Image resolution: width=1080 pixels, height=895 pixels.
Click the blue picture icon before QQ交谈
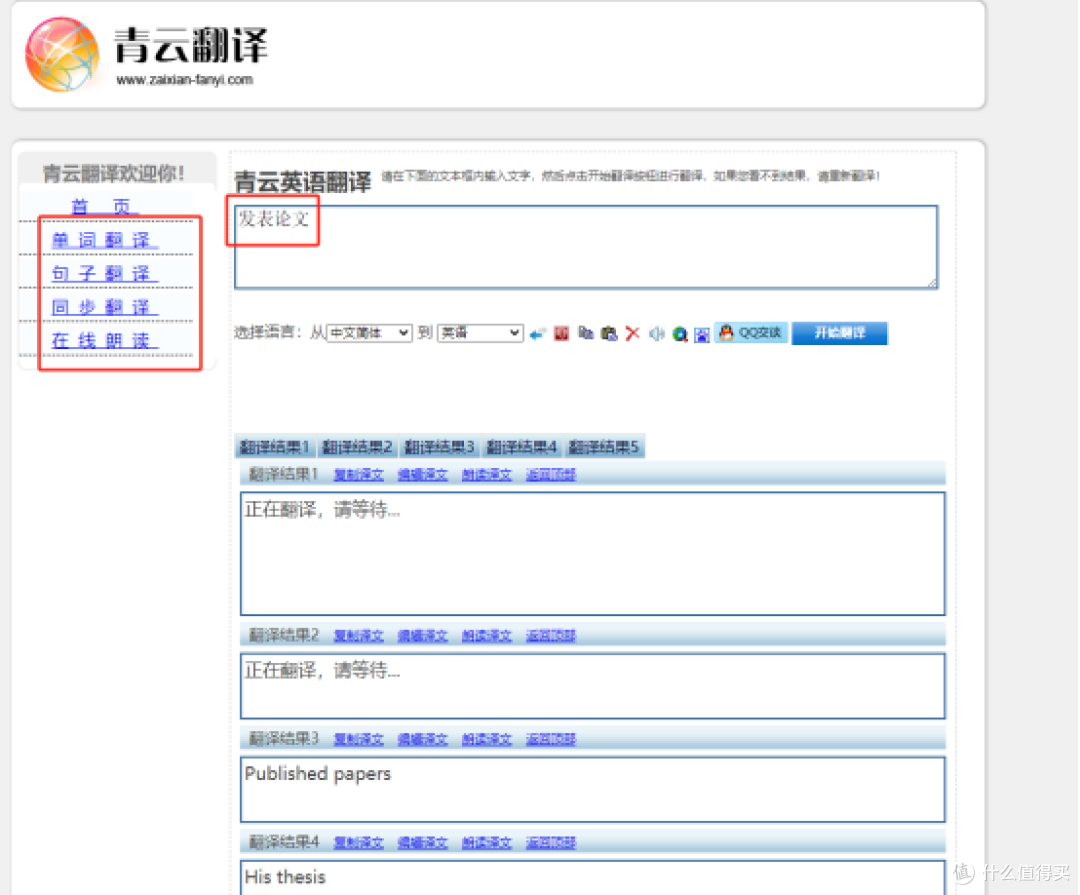pyautogui.click(x=701, y=335)
